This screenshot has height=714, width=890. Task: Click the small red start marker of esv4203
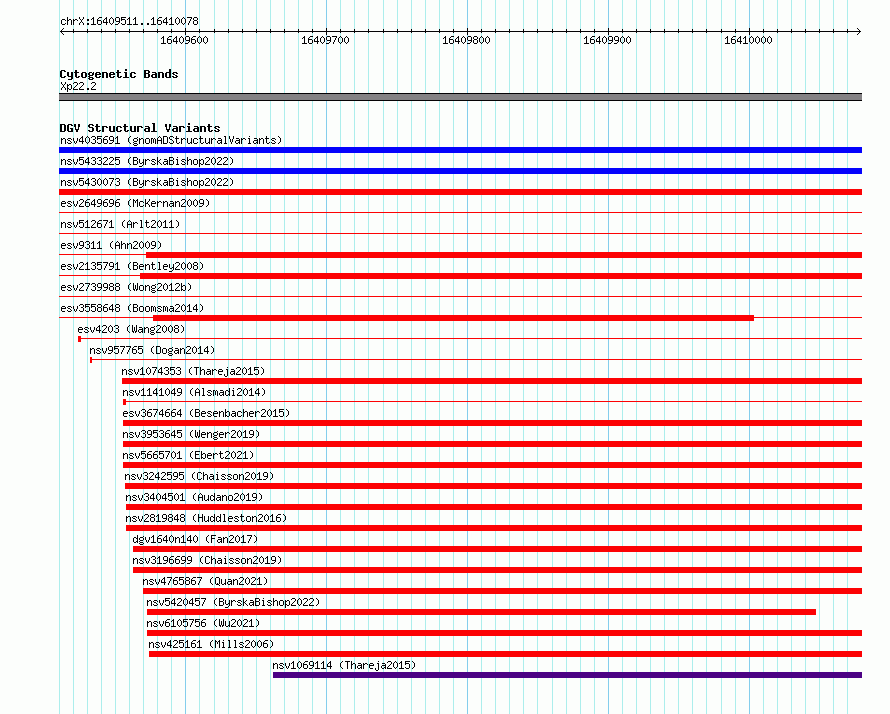79,339
